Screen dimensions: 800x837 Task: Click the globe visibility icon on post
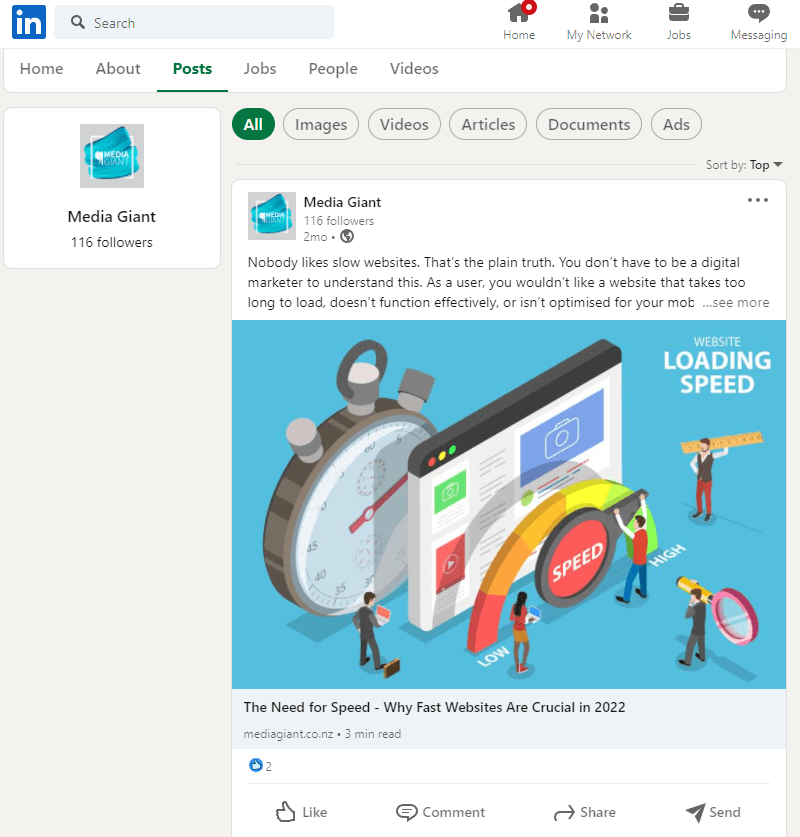347,236
